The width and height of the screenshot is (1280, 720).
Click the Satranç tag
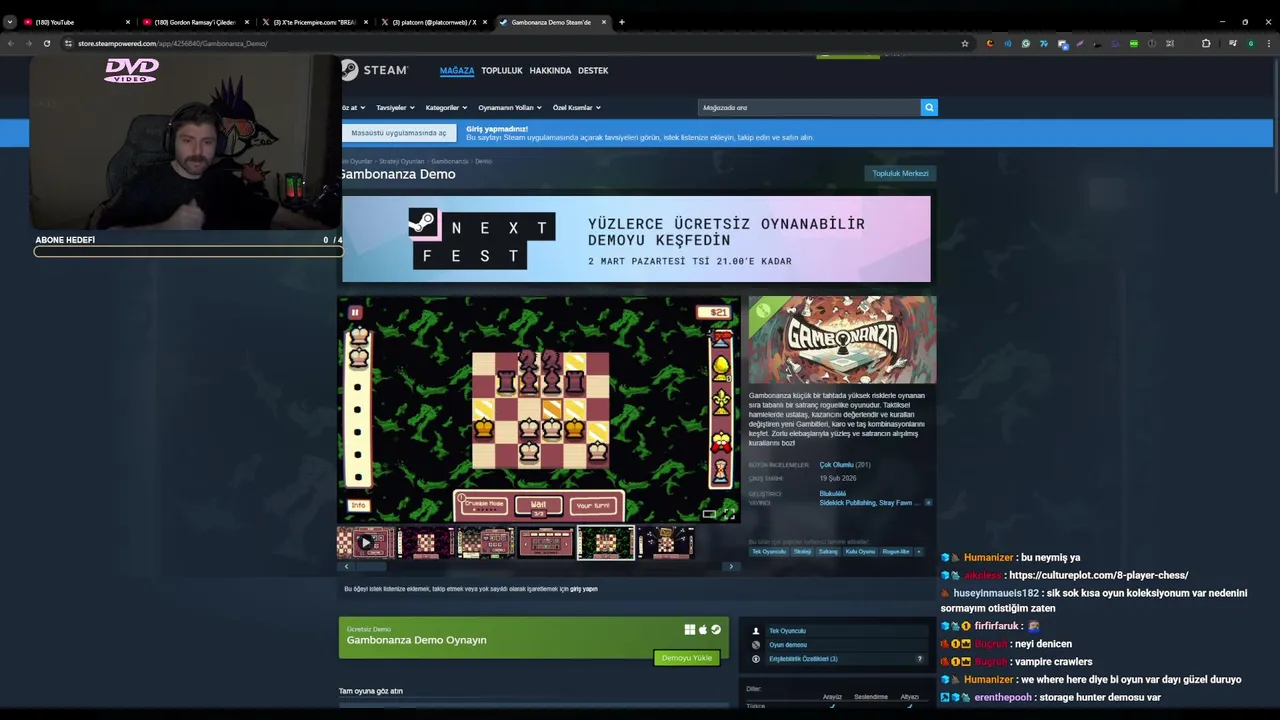(x=828, y=552)
